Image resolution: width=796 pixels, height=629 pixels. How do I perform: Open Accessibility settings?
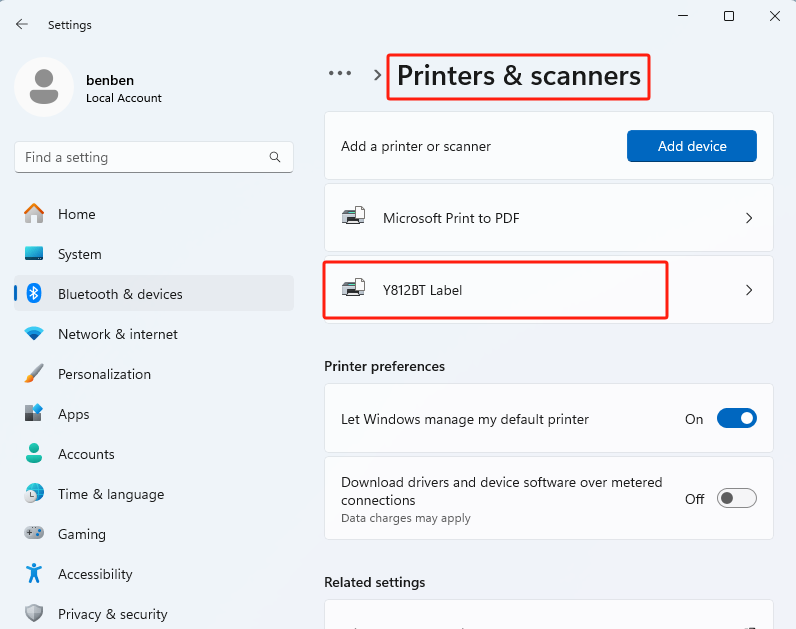point(154,573)
